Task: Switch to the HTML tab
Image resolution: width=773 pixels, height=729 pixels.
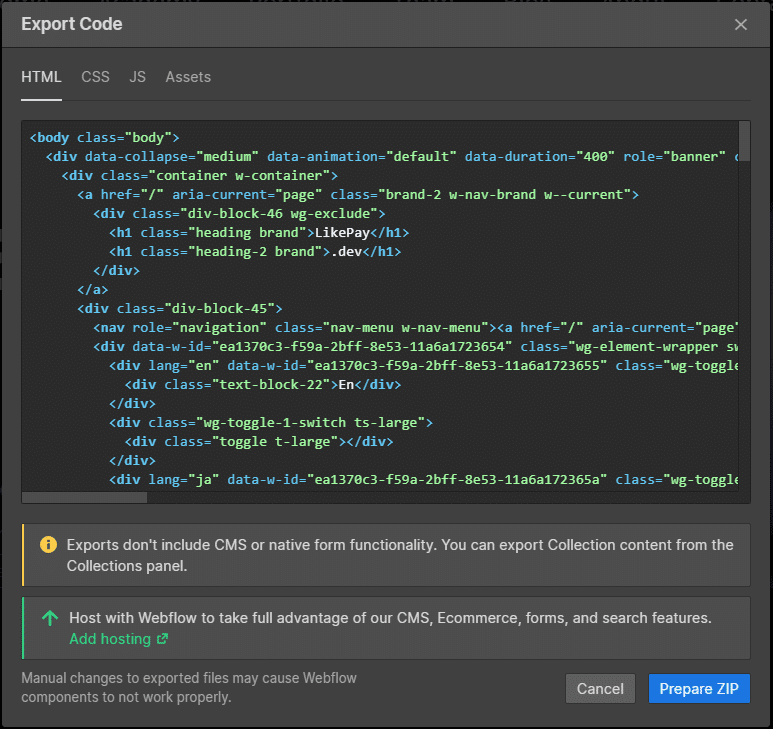Action: click(x=41, y=77)
